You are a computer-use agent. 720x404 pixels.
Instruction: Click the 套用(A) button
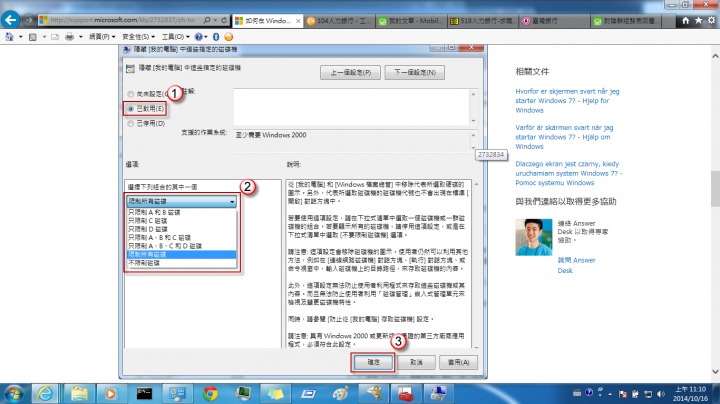pos(458,362)
